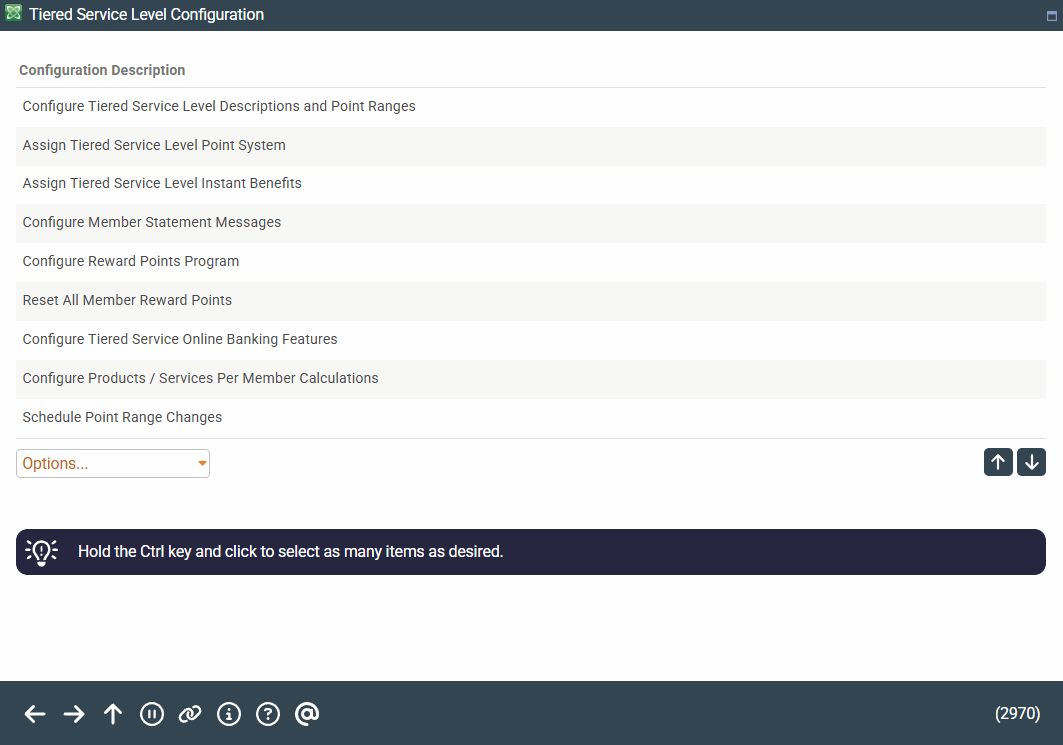Click the back arrow icon in bottom toolbar
The height and width of the screenshot is (745, 1063).
pos(35,713)
